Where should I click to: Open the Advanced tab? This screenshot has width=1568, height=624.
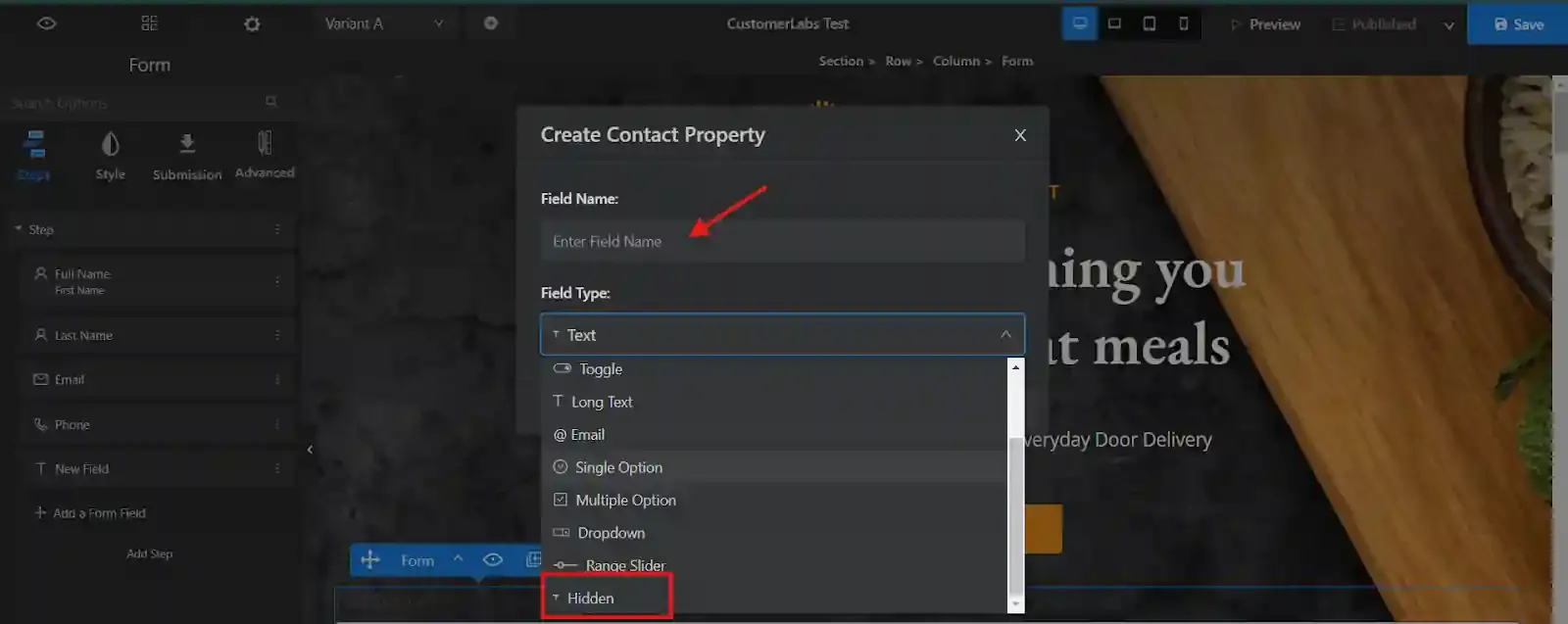265,155
